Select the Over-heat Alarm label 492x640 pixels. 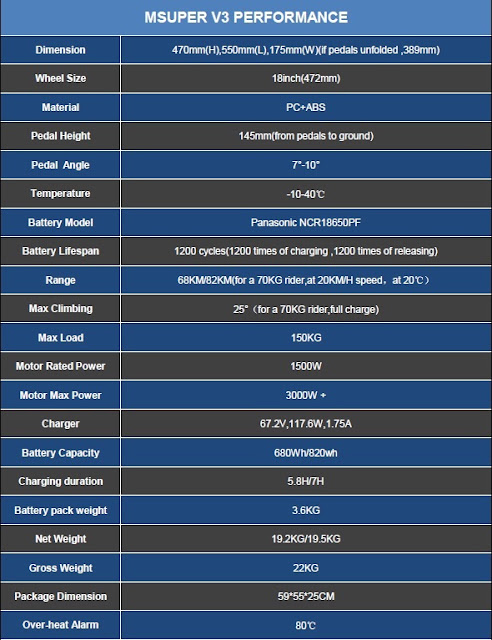[x=60, y=625]
